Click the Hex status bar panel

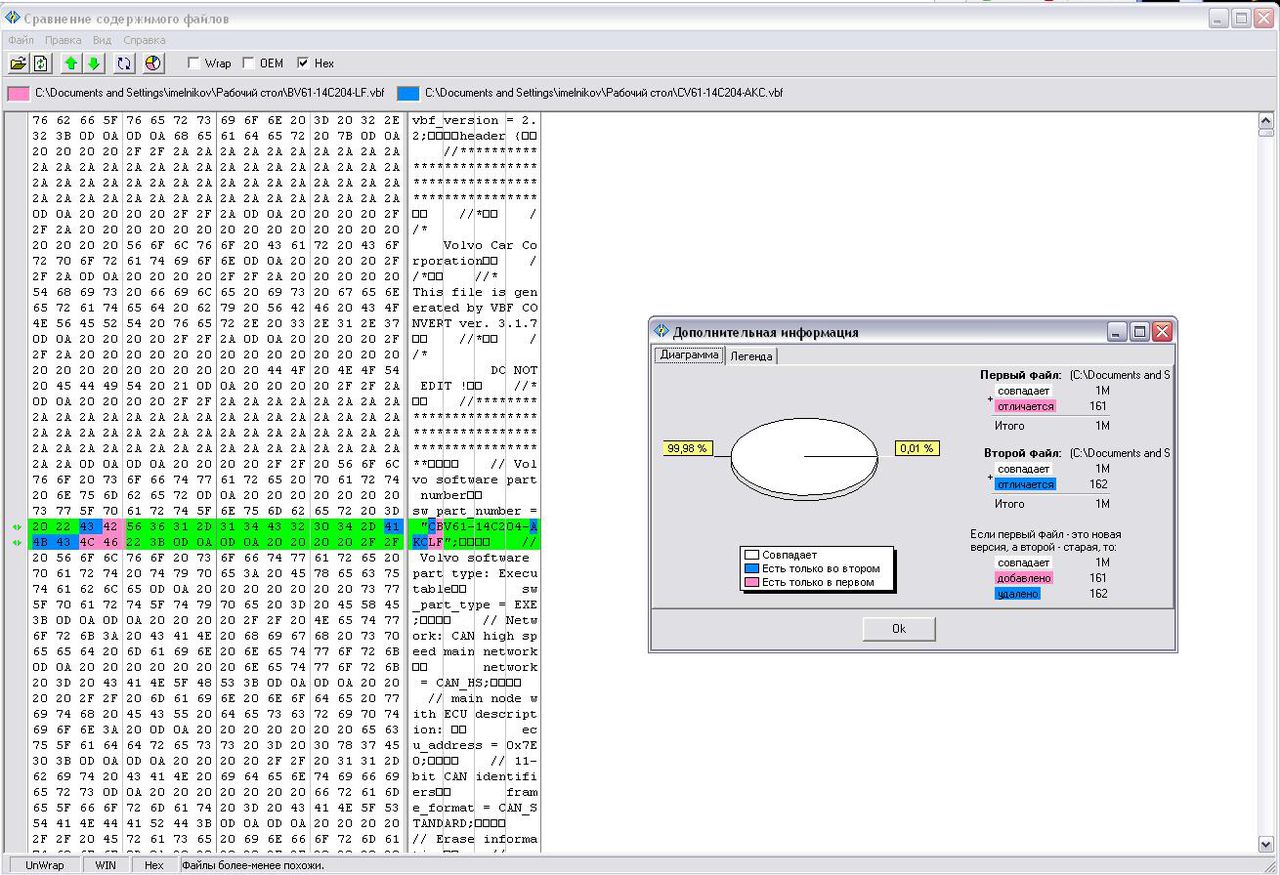[x=154, y=865]
